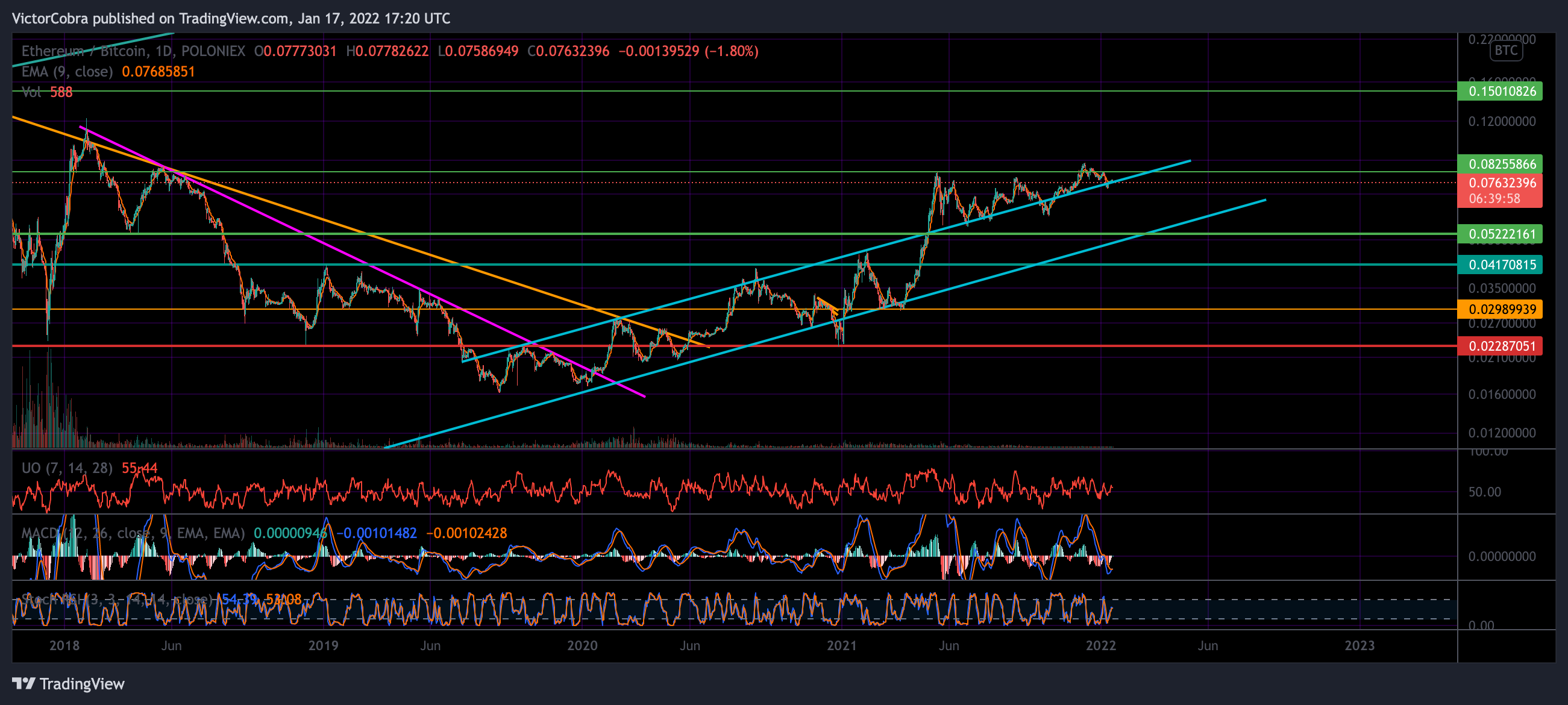Click the -0.00101482 MACD value
This screenshot has height=705, width=1568.
pos(377,533)
